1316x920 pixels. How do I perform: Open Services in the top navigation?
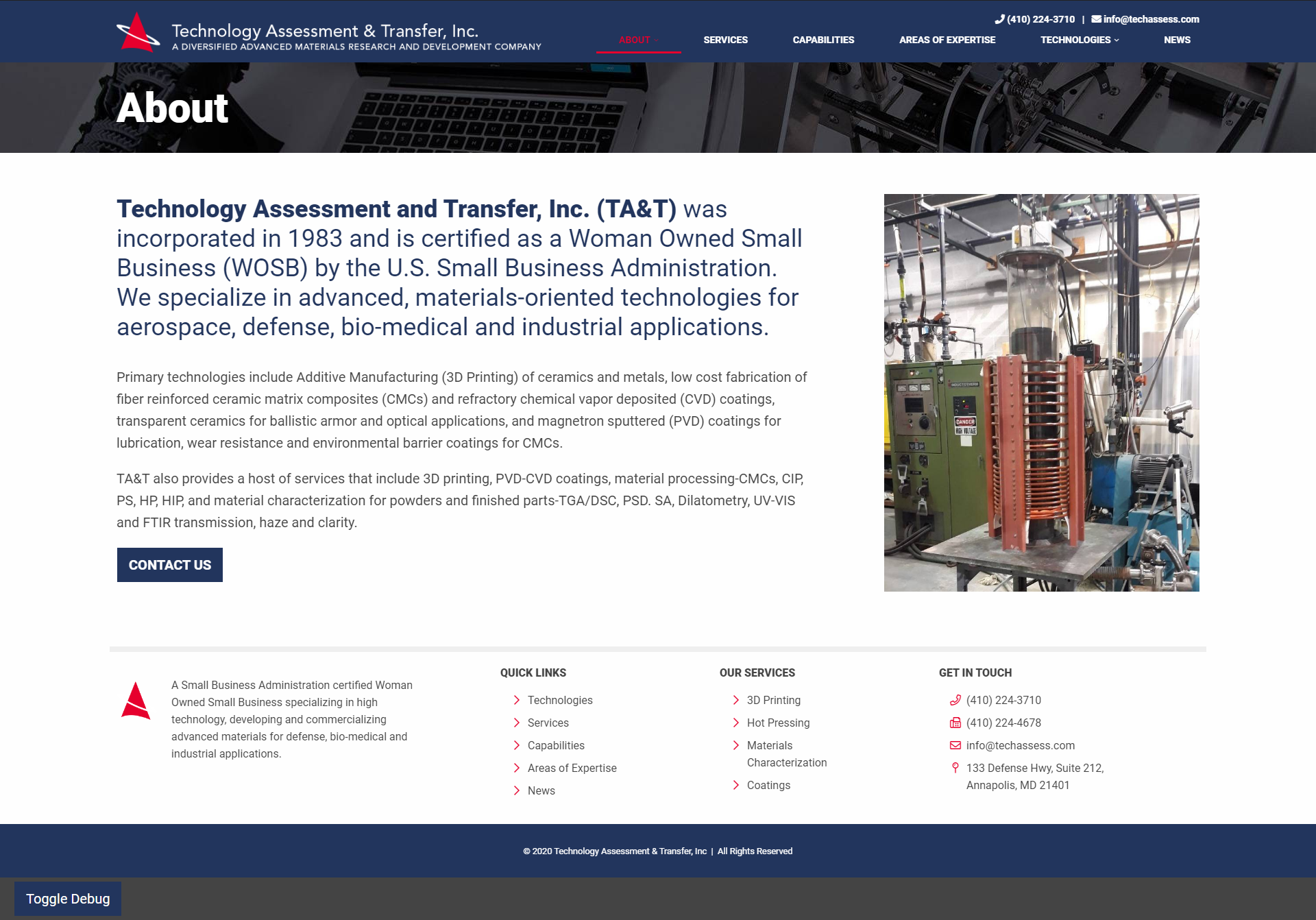(x=725, y=40)
